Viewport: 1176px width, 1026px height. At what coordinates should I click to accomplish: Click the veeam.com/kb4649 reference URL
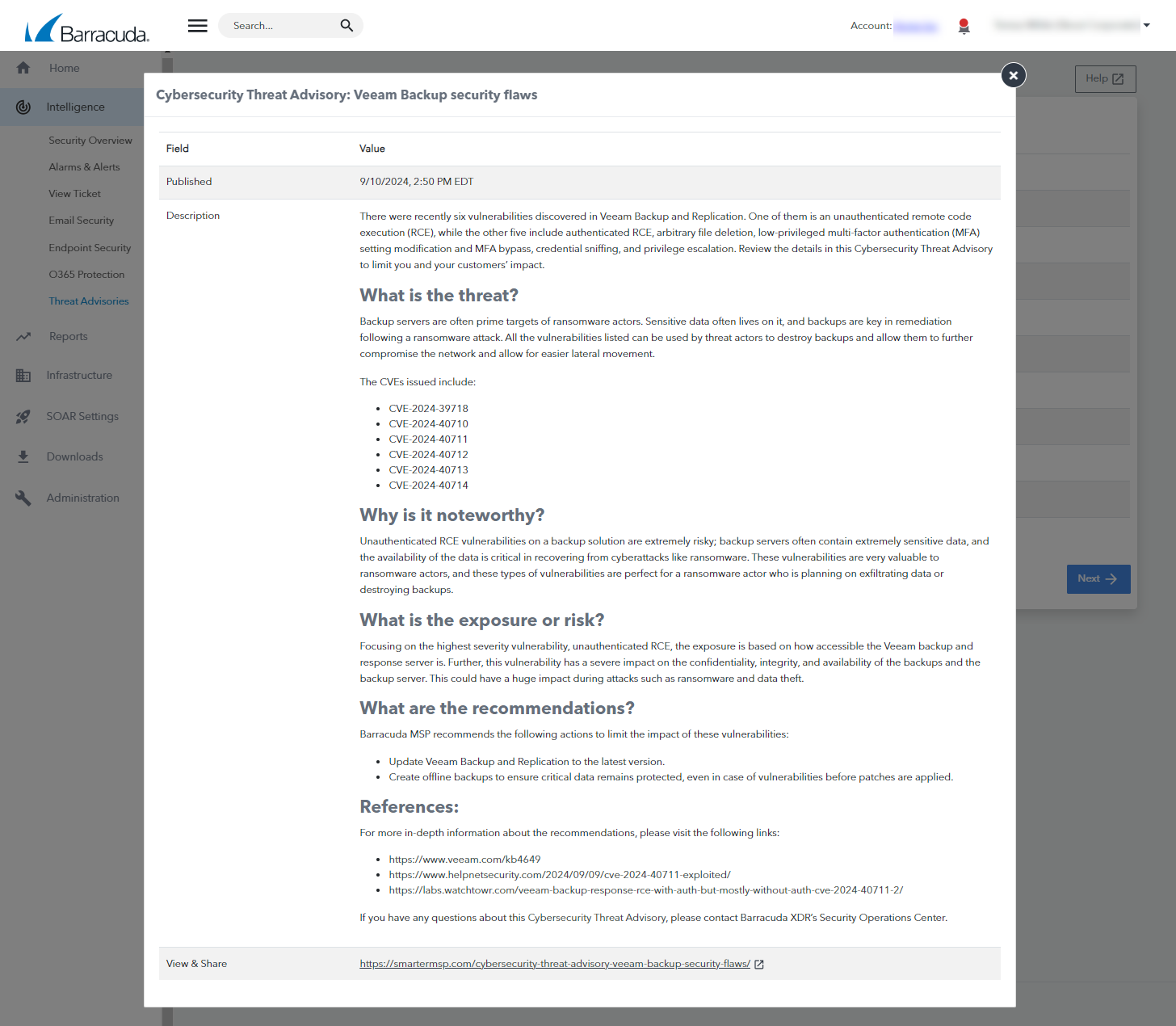point(464,860)
